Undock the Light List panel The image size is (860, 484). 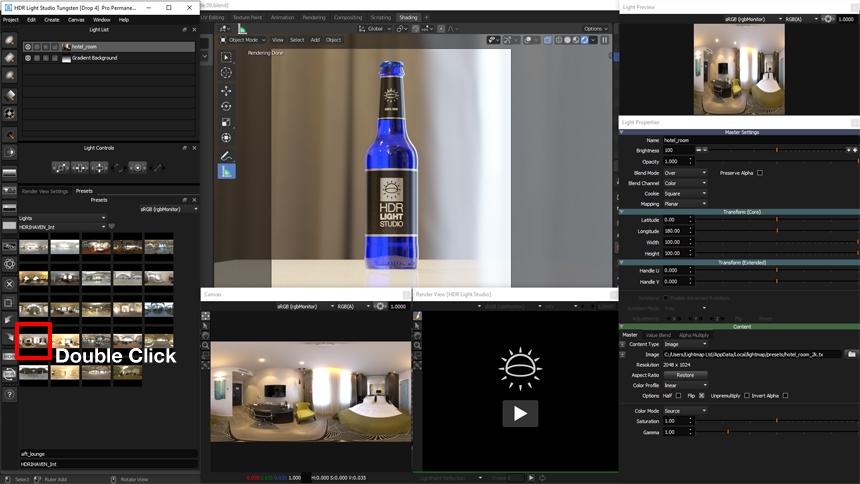185,30
